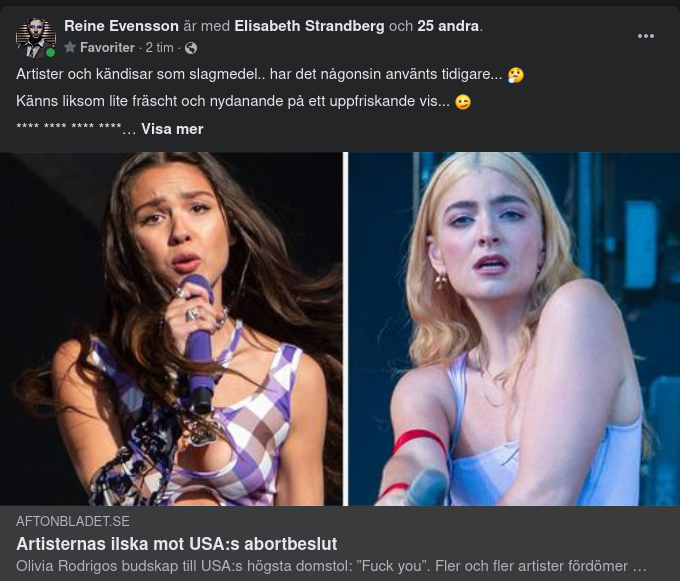Screen dimensions: 680x581
Task: Click Reine Evensson's profile picture
Action: (35, 36)
